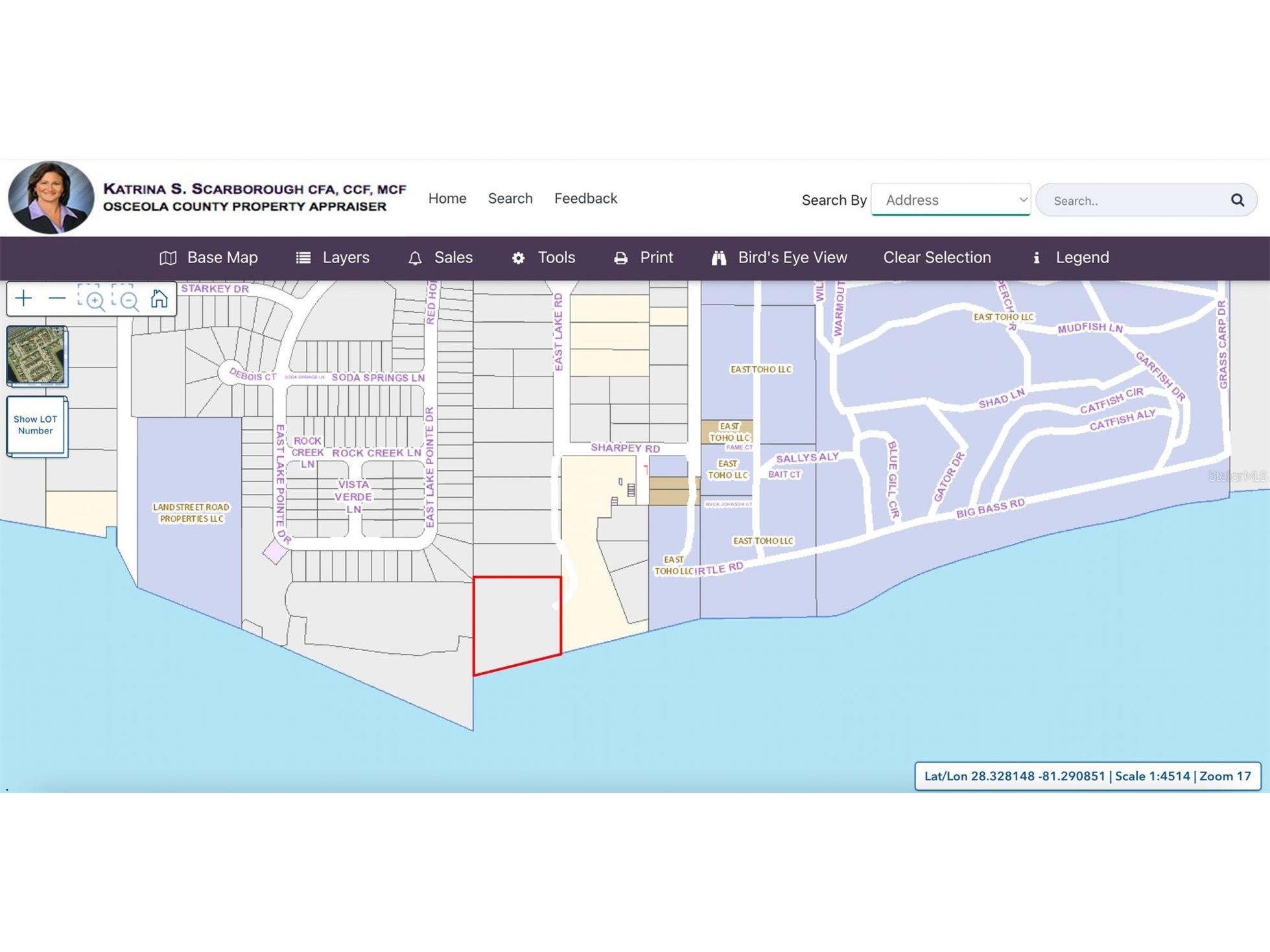Image resolution: width=1270 pixels, height=952 pixels.
Task: Open the Feedback link
Action: 585,198
